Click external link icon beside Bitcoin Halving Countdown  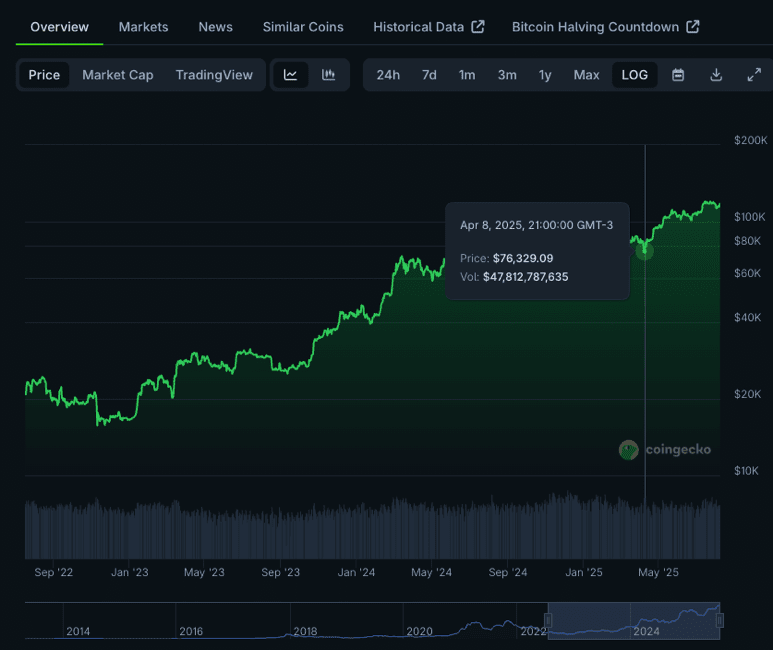click(693, 27)
